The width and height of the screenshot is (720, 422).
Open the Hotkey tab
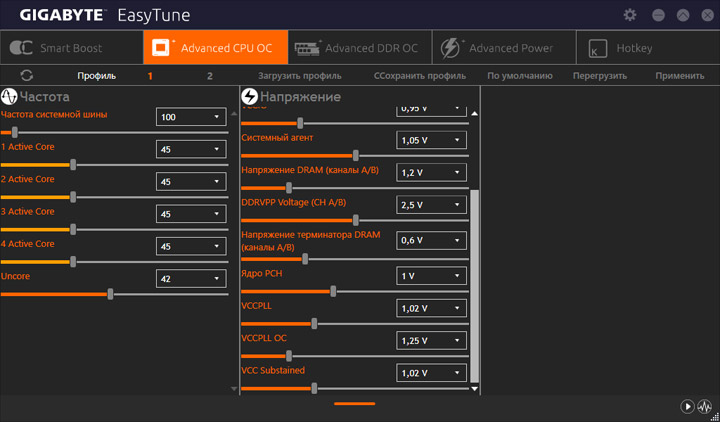648,47
